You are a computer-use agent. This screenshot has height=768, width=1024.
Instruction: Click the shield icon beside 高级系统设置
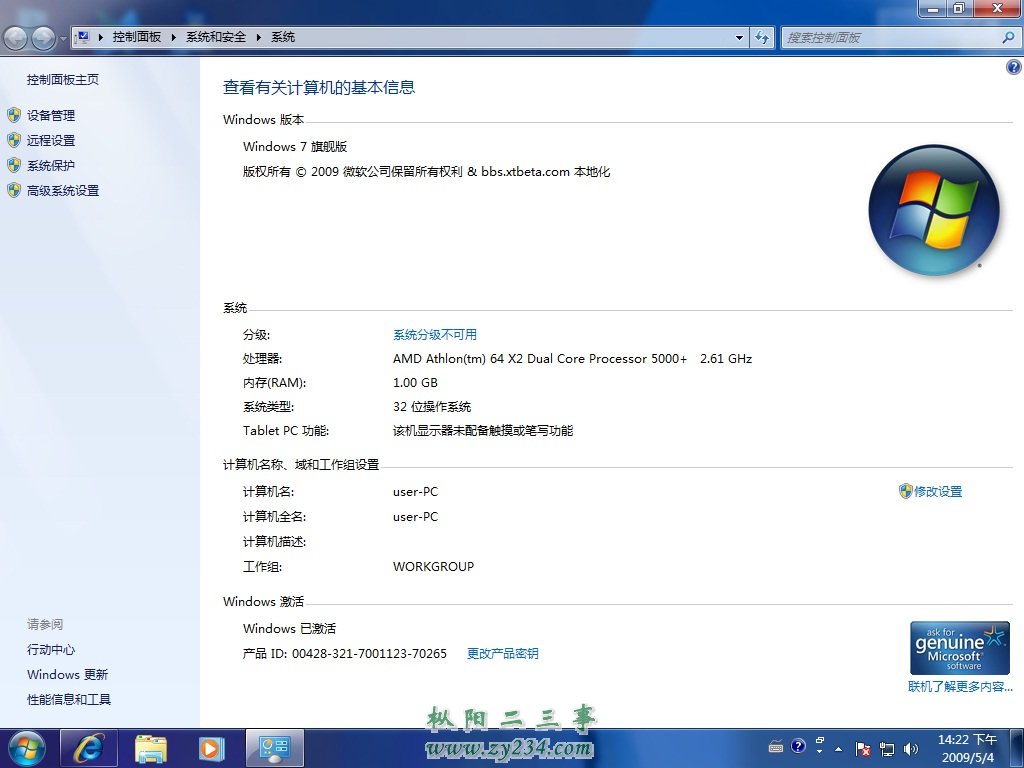pos(14,190)
